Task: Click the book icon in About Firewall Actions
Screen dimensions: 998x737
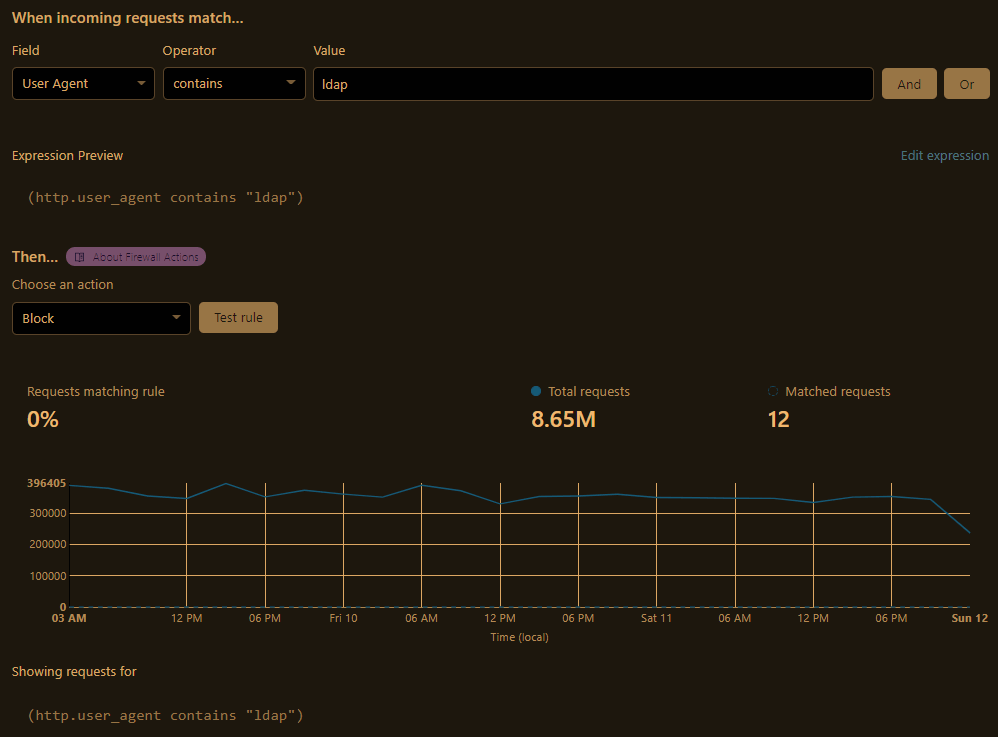Action: (x=80, y=257)
